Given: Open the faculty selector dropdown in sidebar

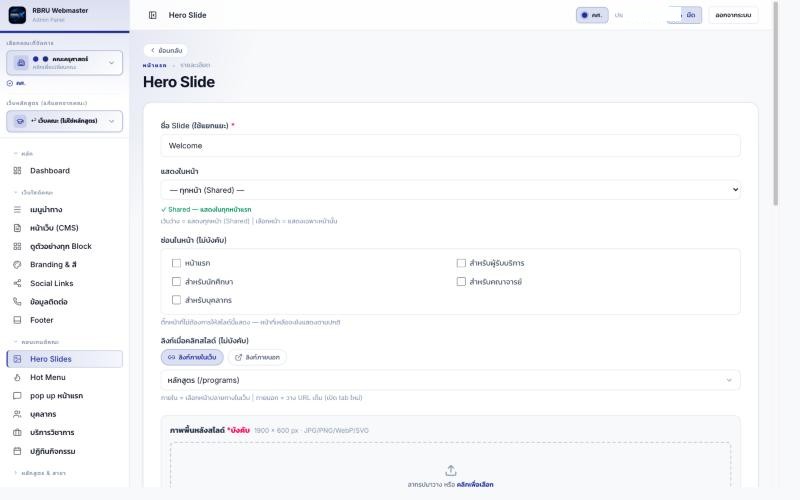Looking at the screenshot, I should click(x=65, y=63).
